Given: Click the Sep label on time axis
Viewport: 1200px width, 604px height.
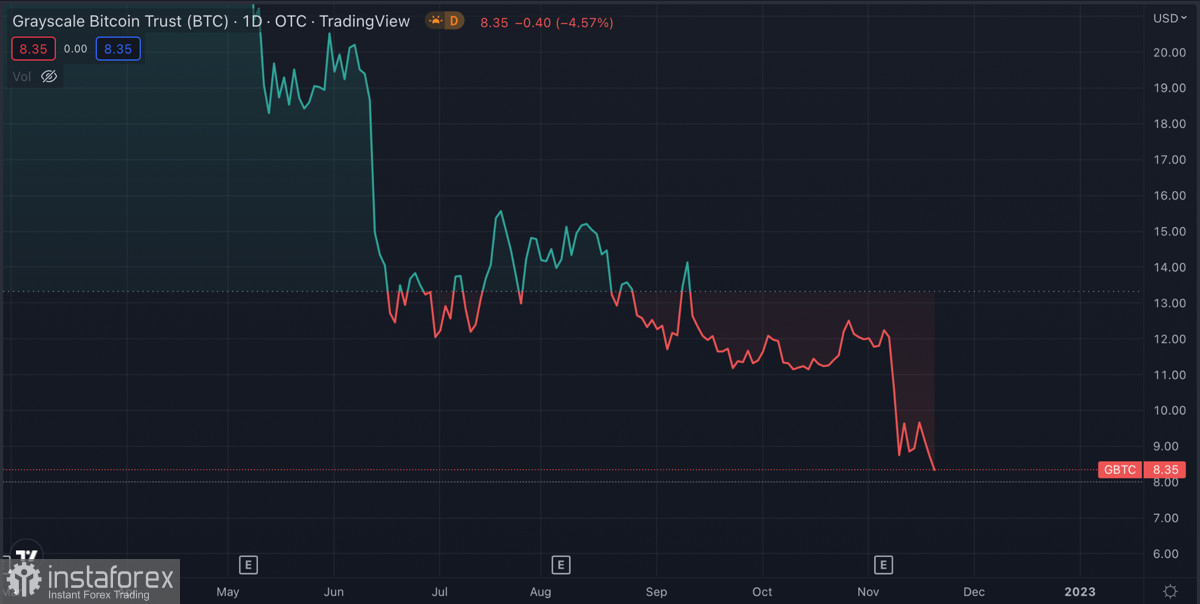Looking at the screenshot, I should (656, 592).
